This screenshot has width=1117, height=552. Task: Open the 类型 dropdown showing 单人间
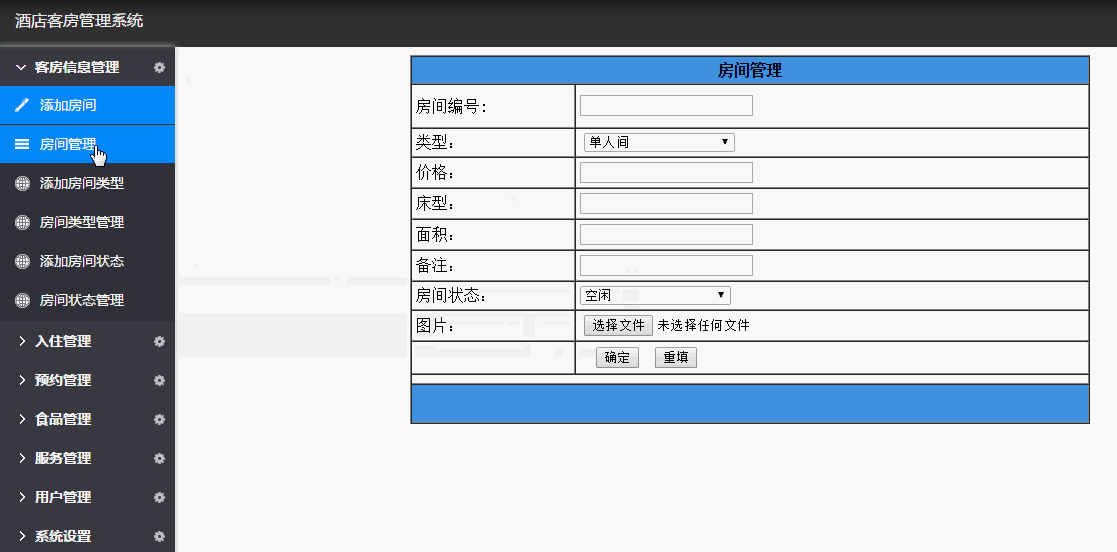point(658,143)
